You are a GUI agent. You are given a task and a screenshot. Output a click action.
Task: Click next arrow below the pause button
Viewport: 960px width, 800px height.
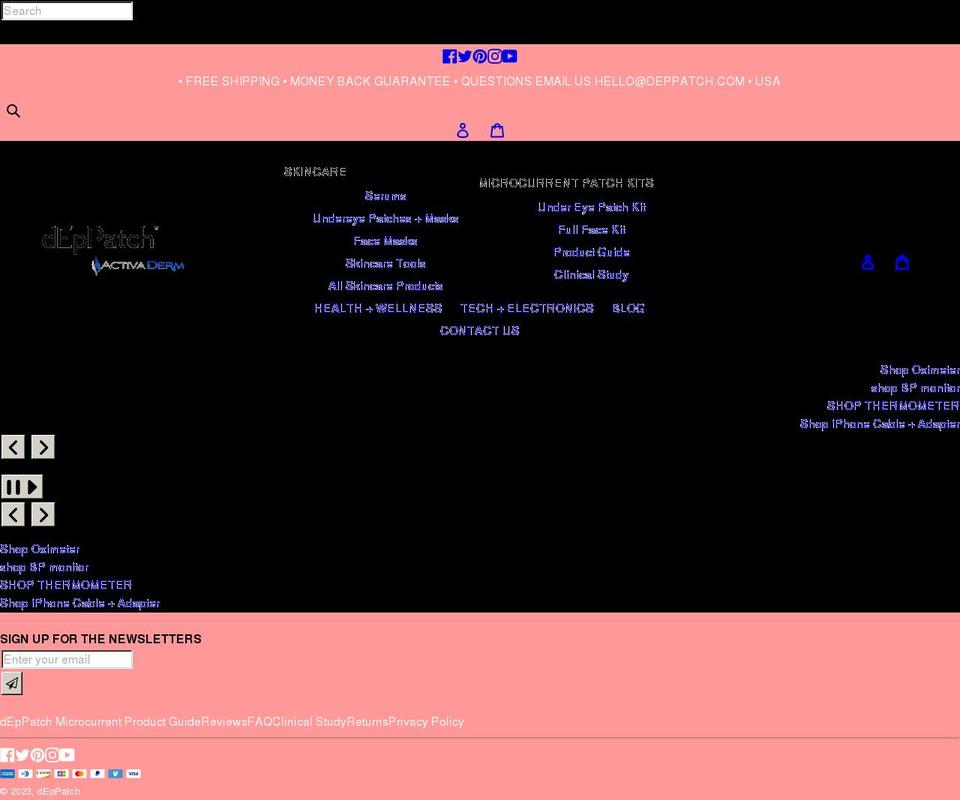click(x=43, y=514)
